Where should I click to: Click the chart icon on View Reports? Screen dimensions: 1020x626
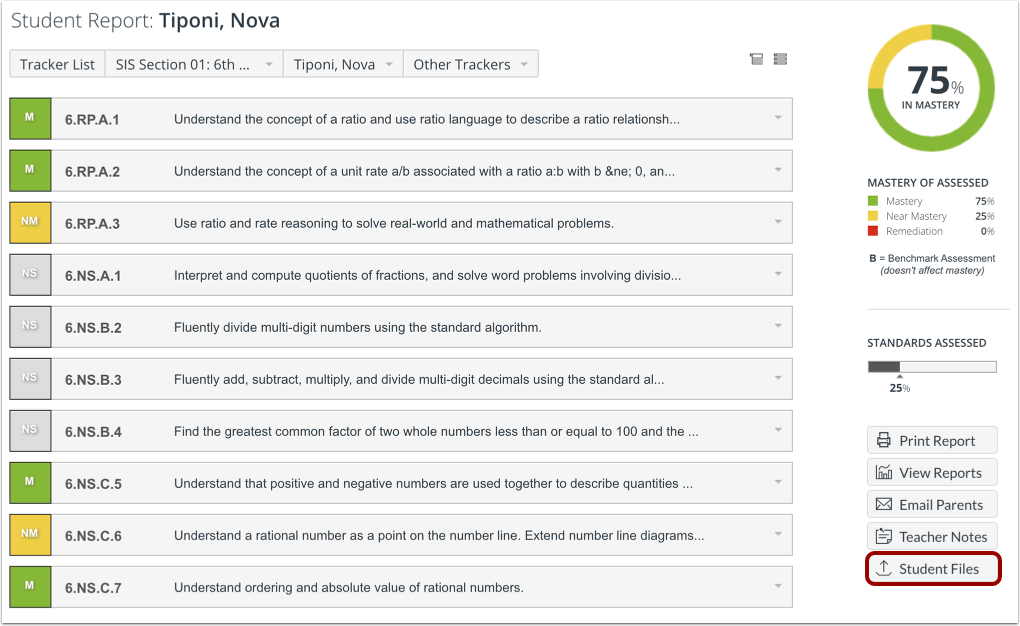(884, 472)
